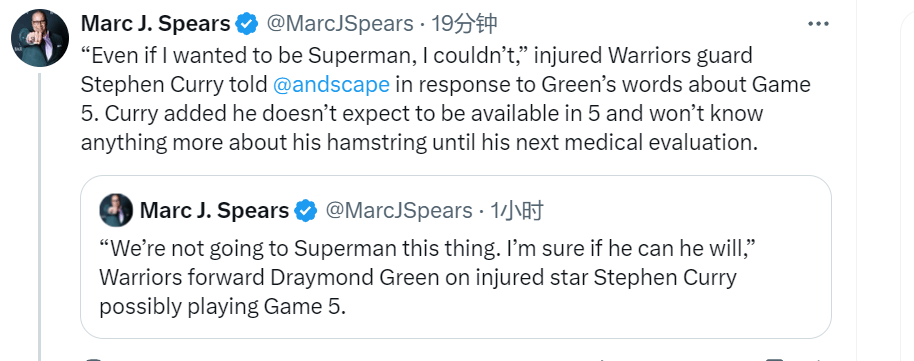Open the main tweet about Curry's hamstring
The width and height of the screenshot is (914, 361).
pyautogui.click(x=445, y=99)
